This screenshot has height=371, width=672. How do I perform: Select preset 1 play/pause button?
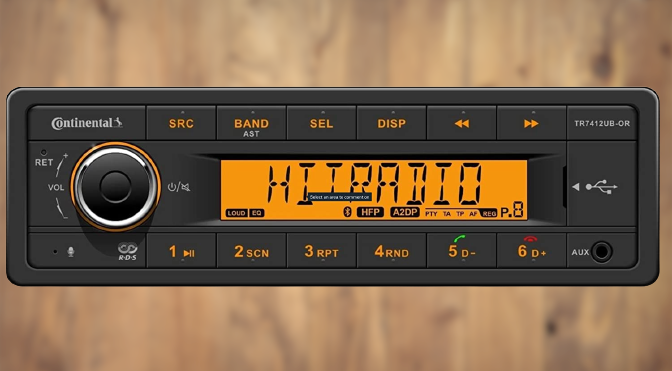(181, 251)
